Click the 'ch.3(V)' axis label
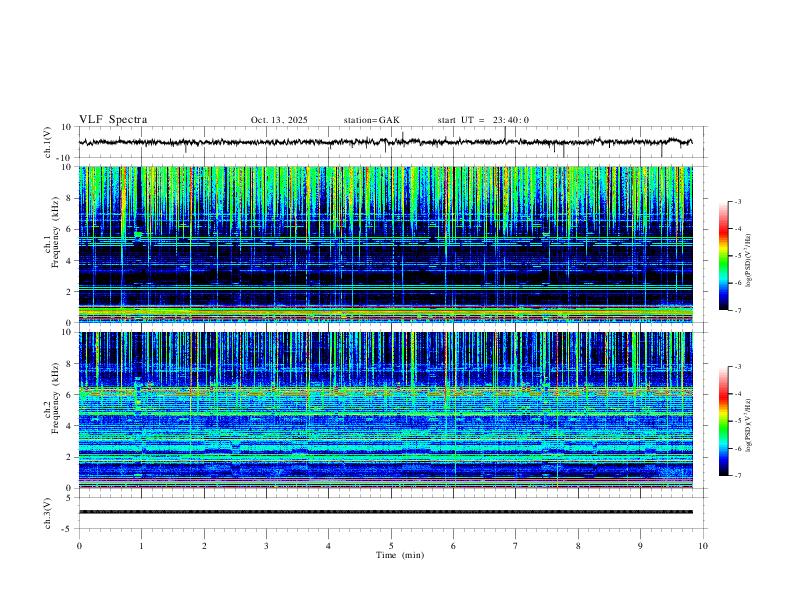This screenshot has height=612, width=792. click(x=48, y=513)
